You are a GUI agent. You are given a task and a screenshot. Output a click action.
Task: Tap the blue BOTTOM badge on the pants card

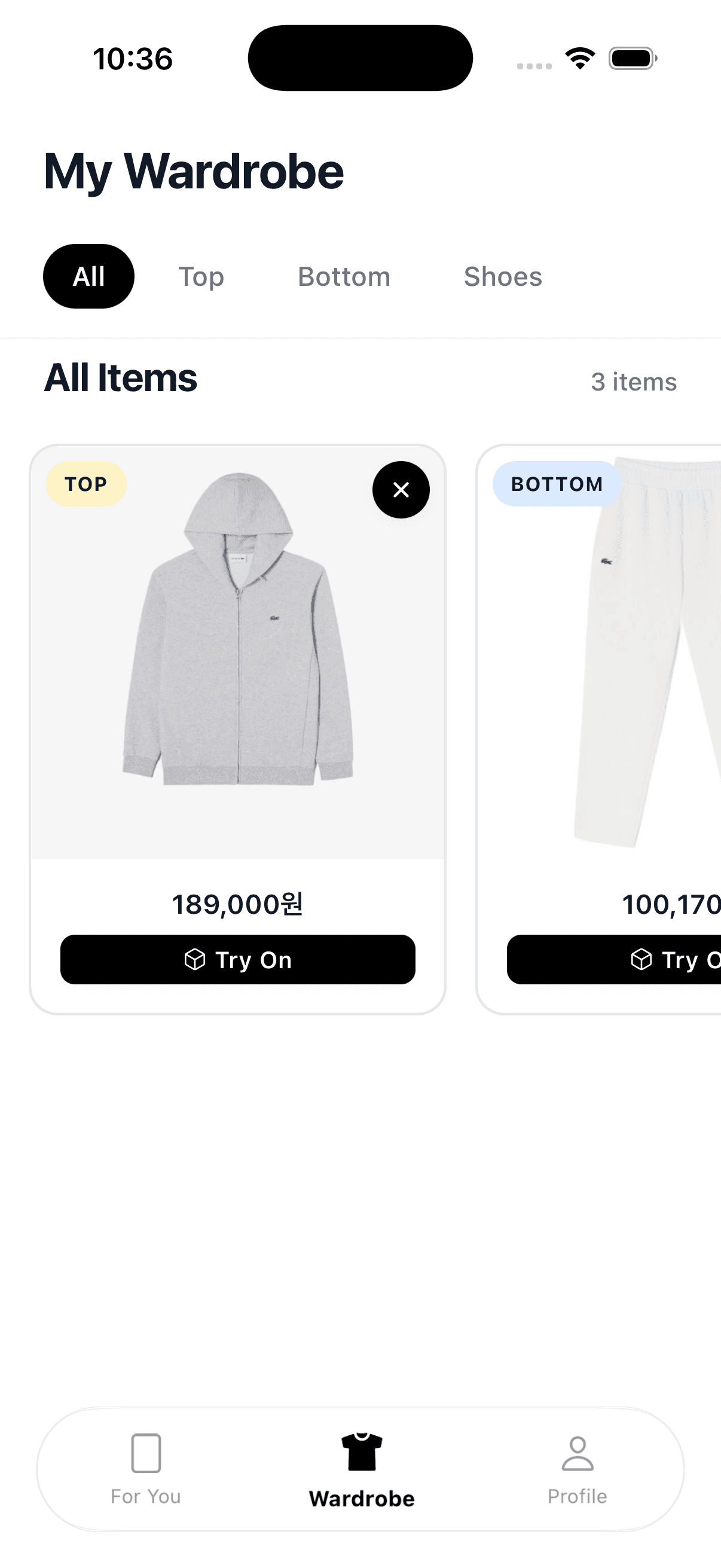557,483
